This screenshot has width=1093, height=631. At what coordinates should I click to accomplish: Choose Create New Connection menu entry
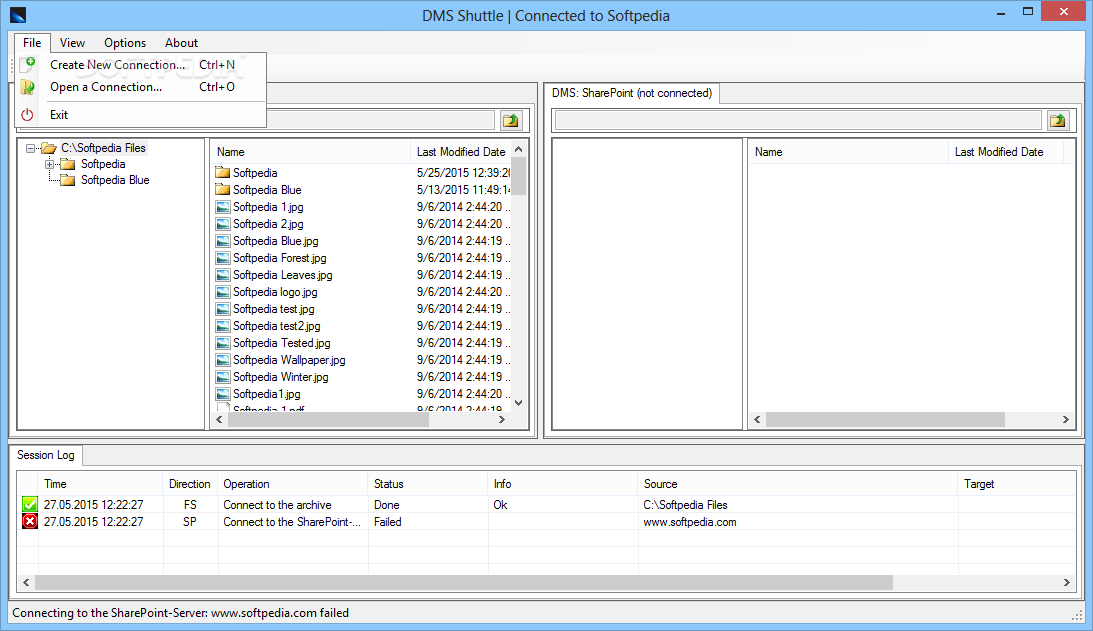pyautogui.click(x=140, y=65)
